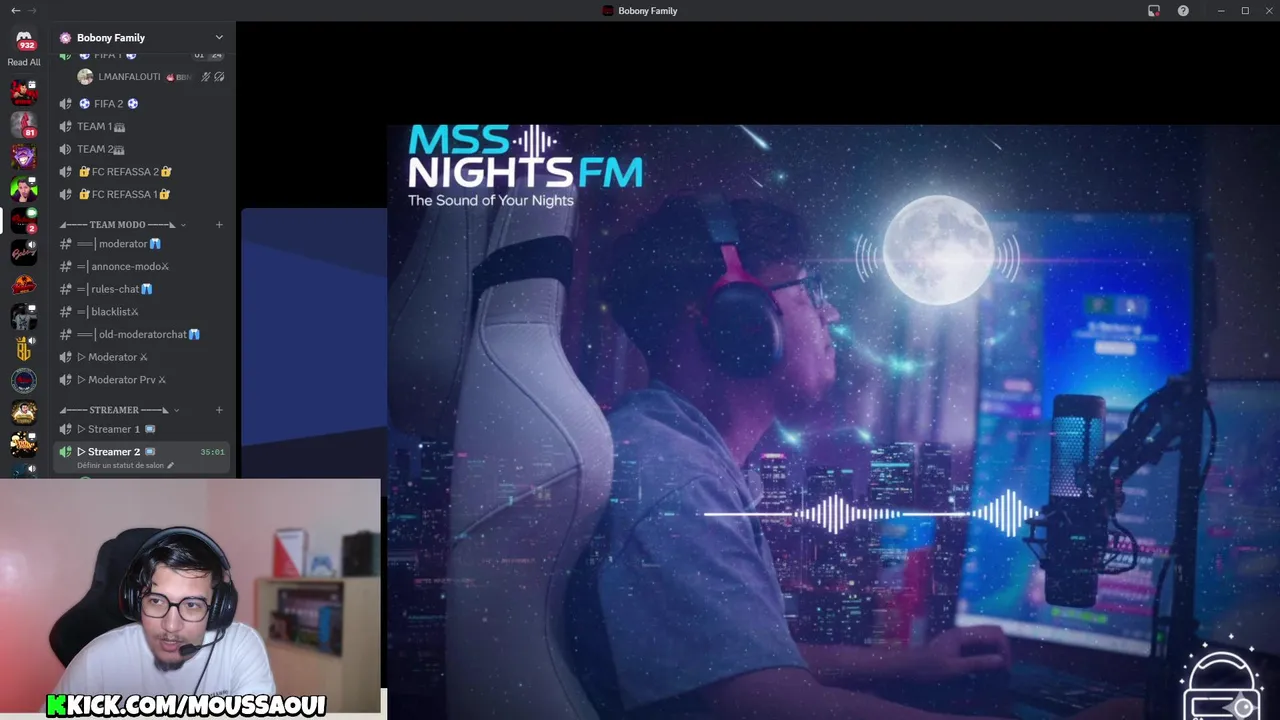Join FC REFASSA 2 voice channel
Screen dimensions: 1280x720
(142, 172)
